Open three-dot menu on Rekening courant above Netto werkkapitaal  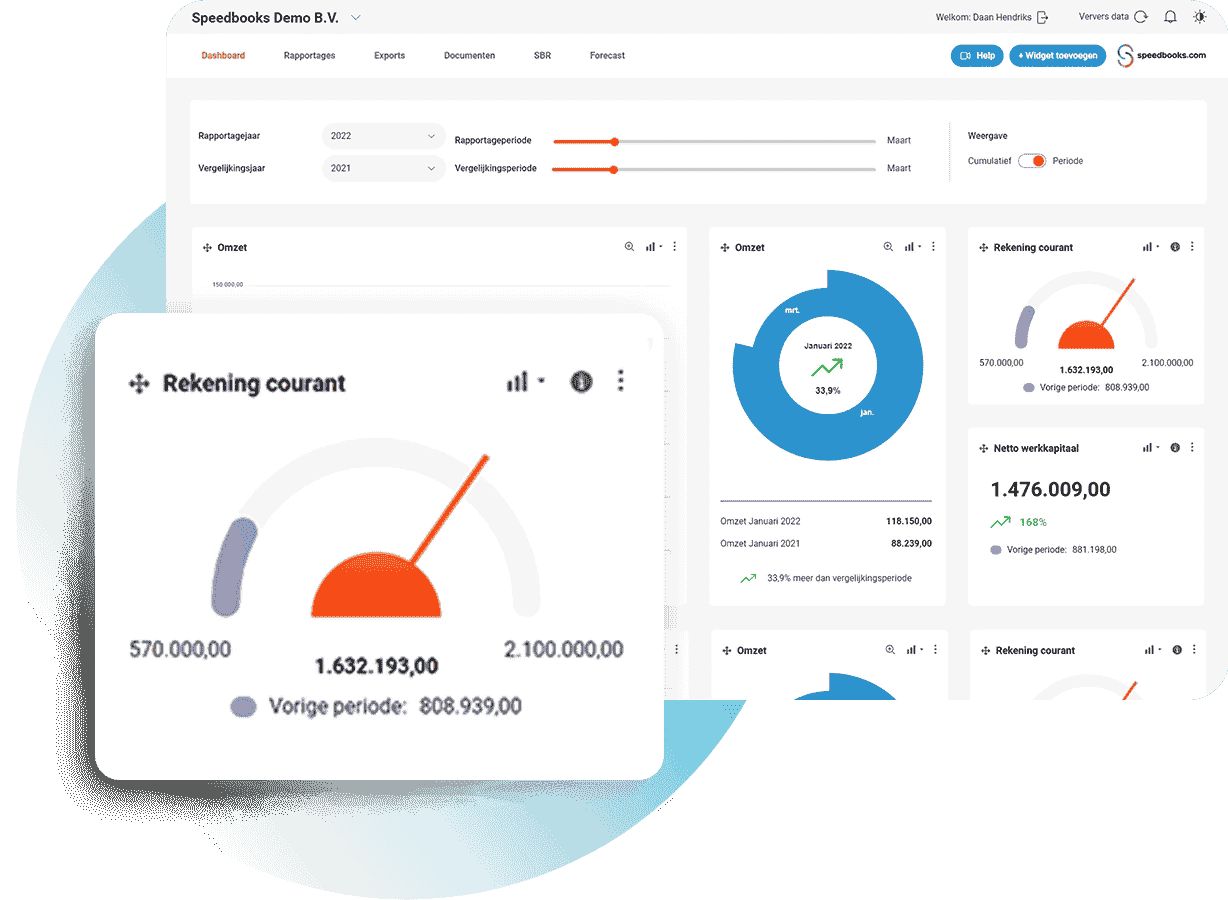[1192, 247]
